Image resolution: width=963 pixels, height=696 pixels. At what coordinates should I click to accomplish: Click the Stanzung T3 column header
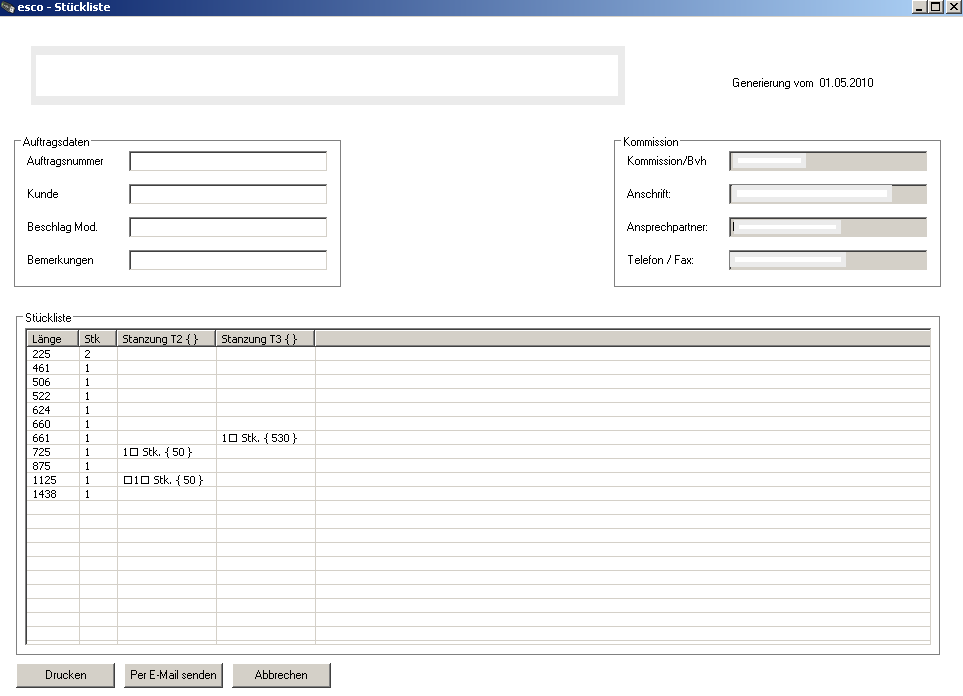point(265,339)
